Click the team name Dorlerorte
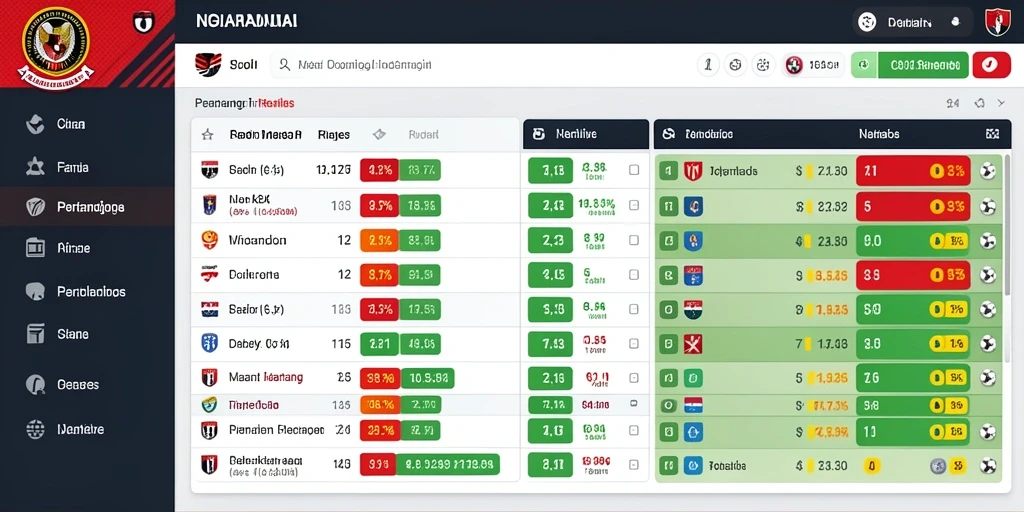The image size is (1024, 512). click(x=254, y=274)
